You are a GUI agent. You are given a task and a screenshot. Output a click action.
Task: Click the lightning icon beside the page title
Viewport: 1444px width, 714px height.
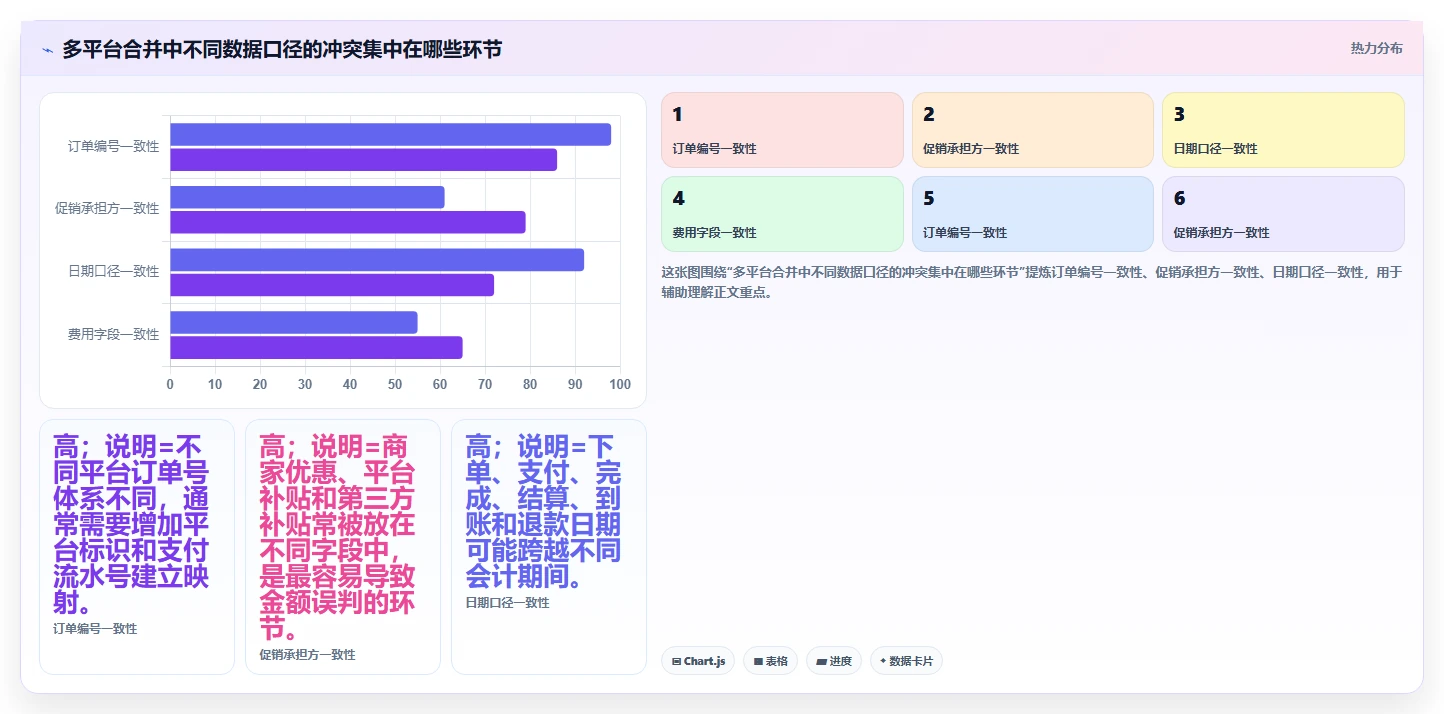[48, 50]
